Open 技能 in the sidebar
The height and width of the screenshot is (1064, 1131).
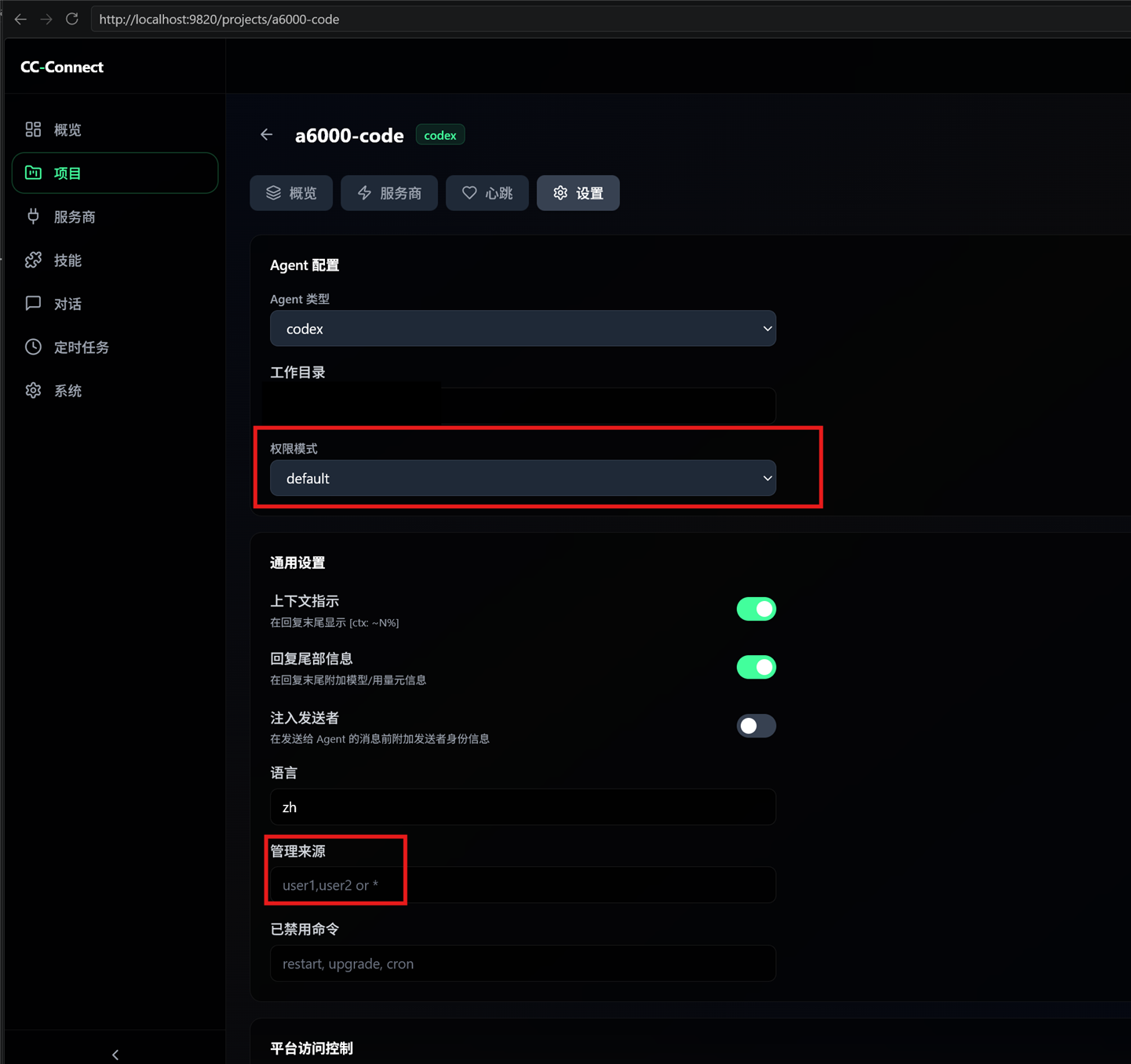pyautogui.click(x=115, y=260)
